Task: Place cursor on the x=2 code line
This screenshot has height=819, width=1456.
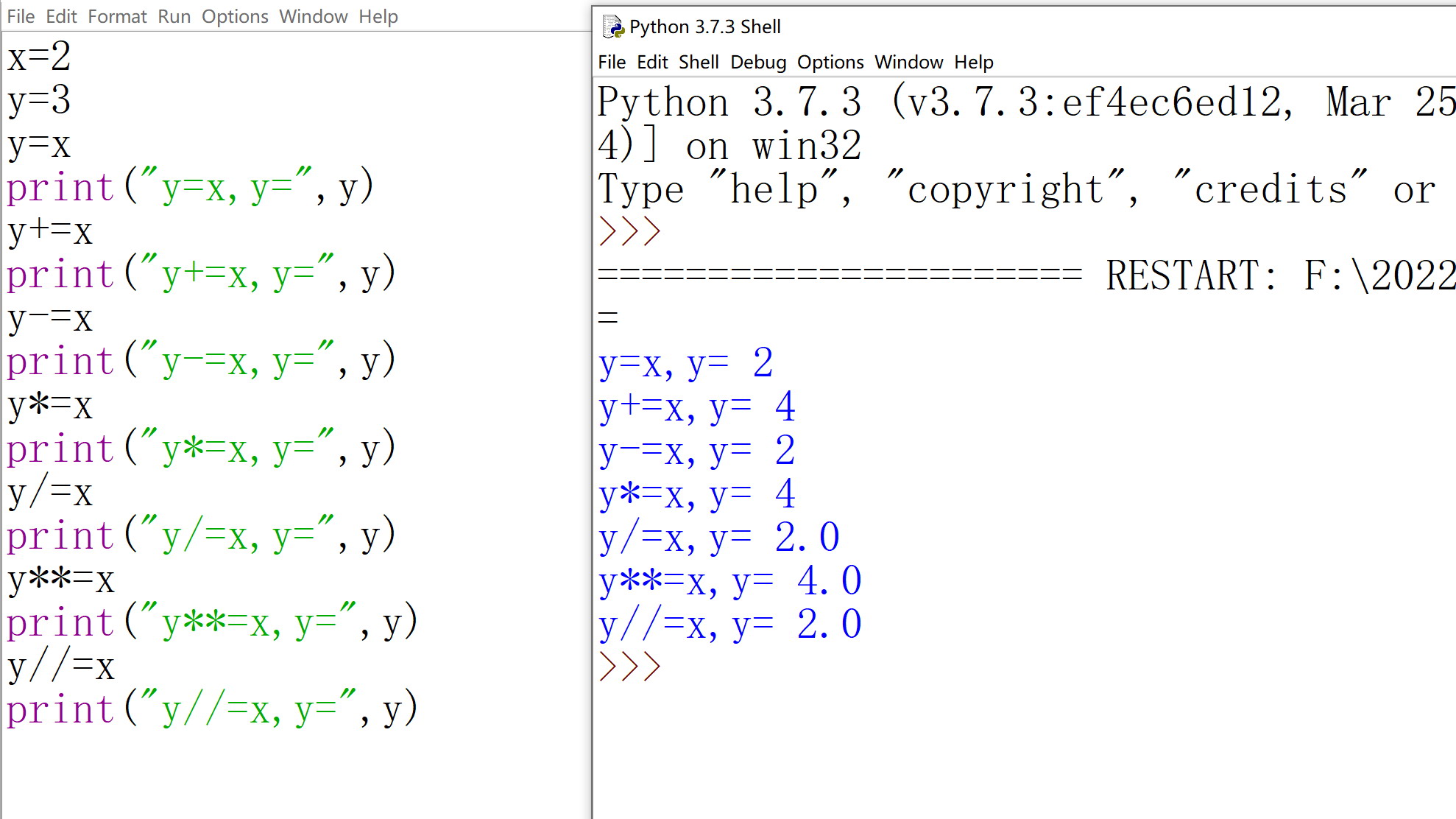Action: [x=40, y=57]
